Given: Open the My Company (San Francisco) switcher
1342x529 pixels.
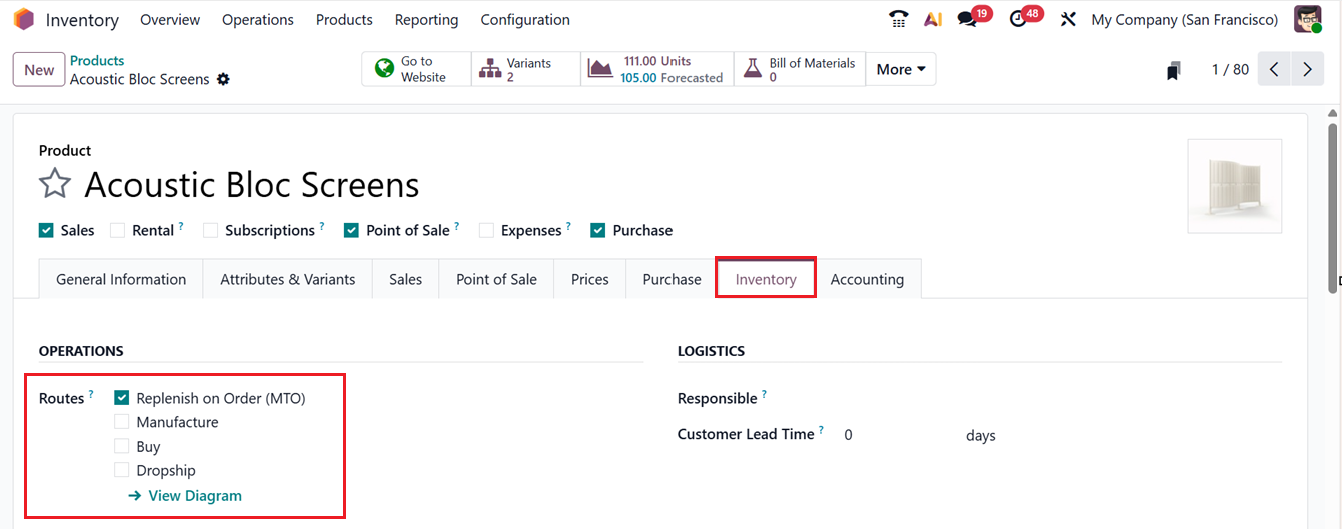Looking at the screenshot, I should [x=1184, y=19].
